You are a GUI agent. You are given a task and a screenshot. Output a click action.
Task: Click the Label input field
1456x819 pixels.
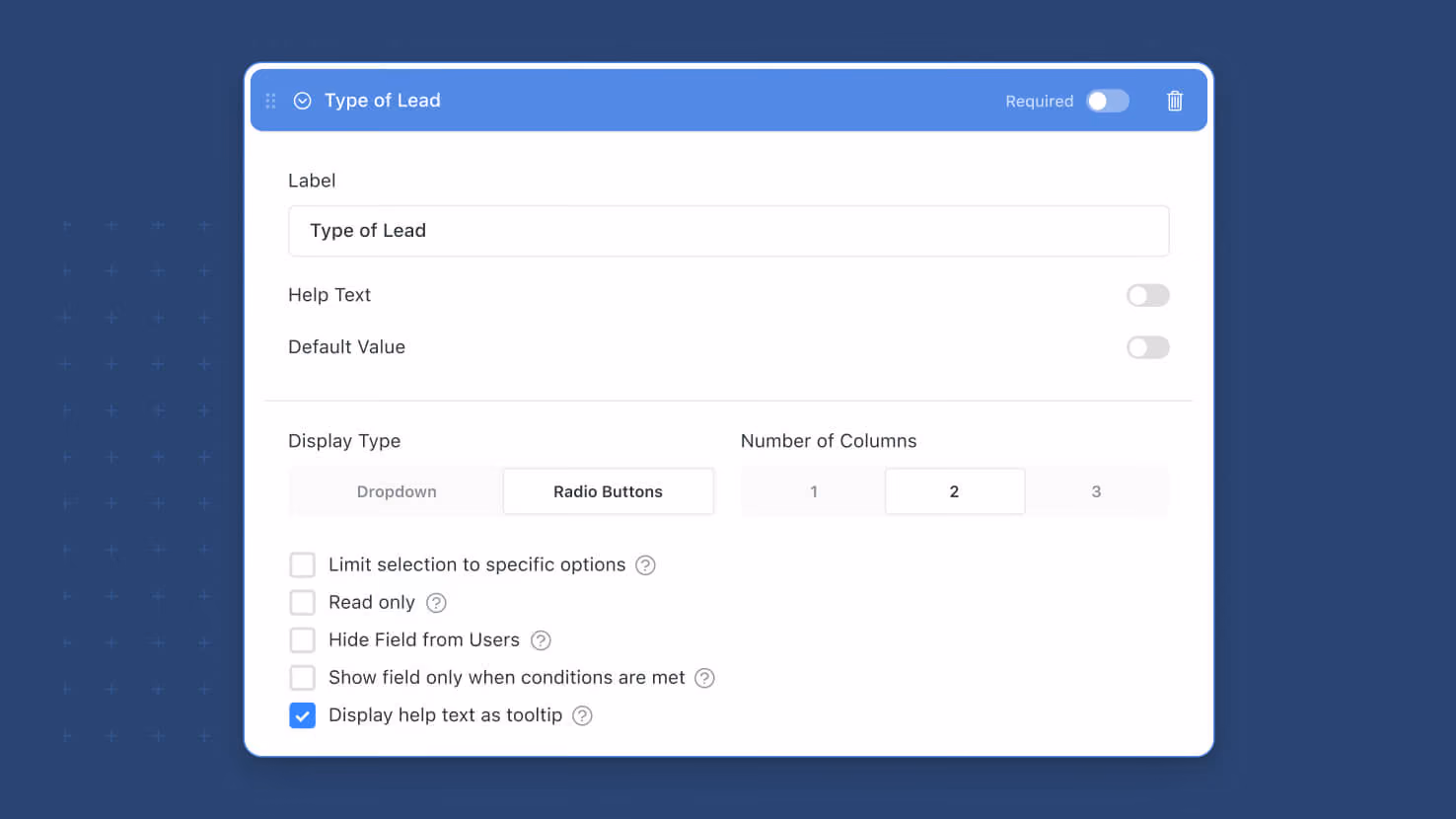(729, 231)
